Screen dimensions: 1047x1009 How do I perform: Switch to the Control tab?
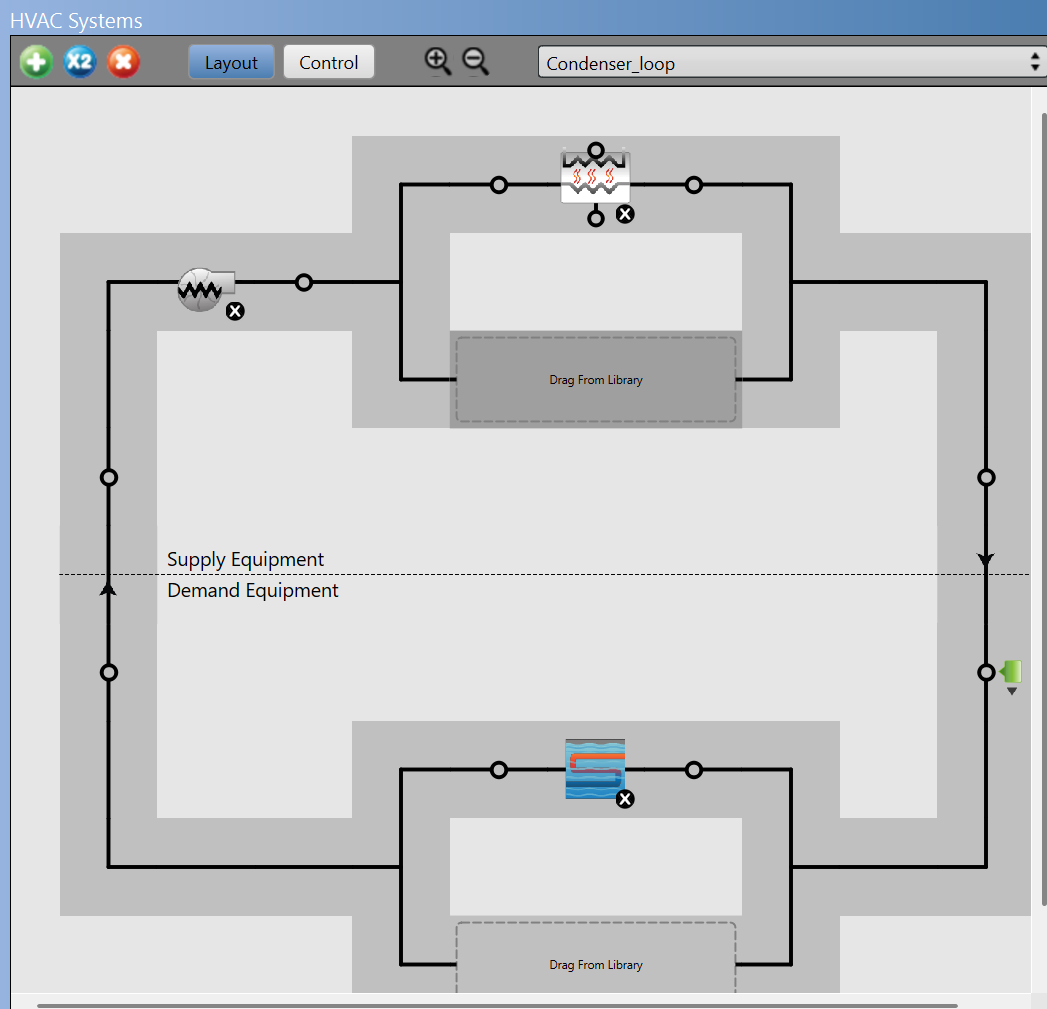coord(328,61)
